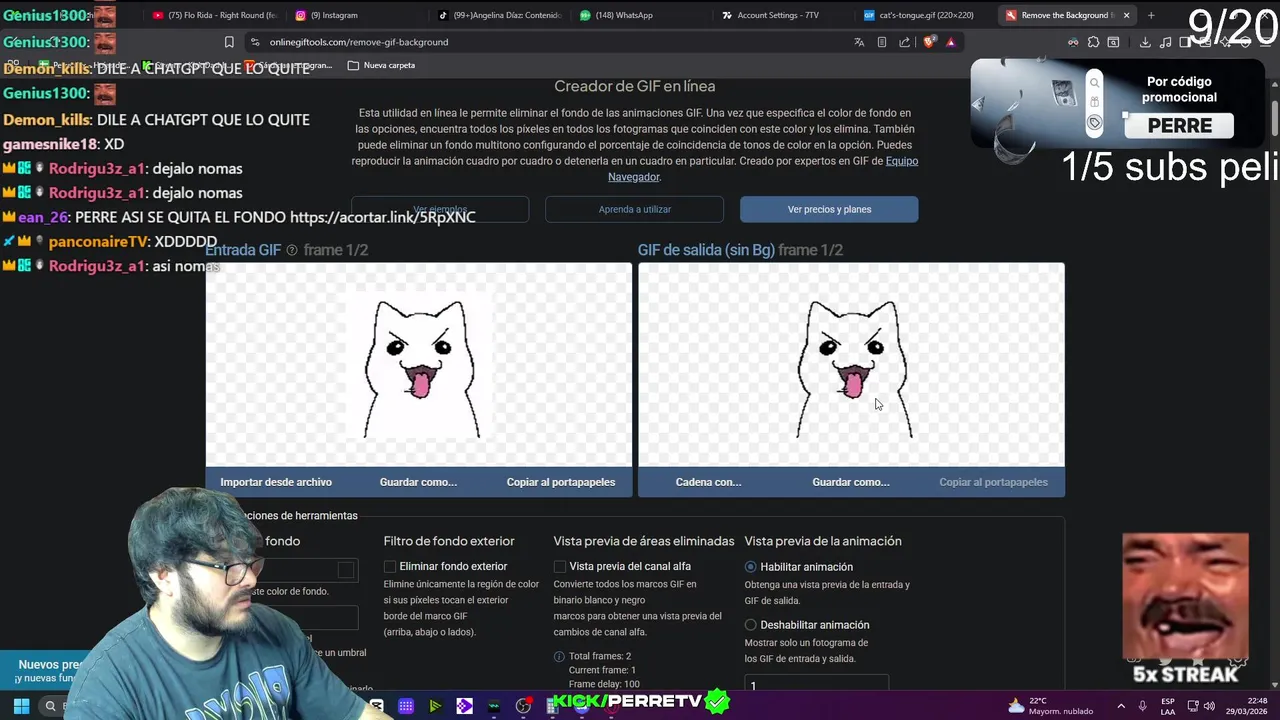Click the site settings icon beside the URL
The height and width of the screenshot is (720, 1280).
pos(255,42)
